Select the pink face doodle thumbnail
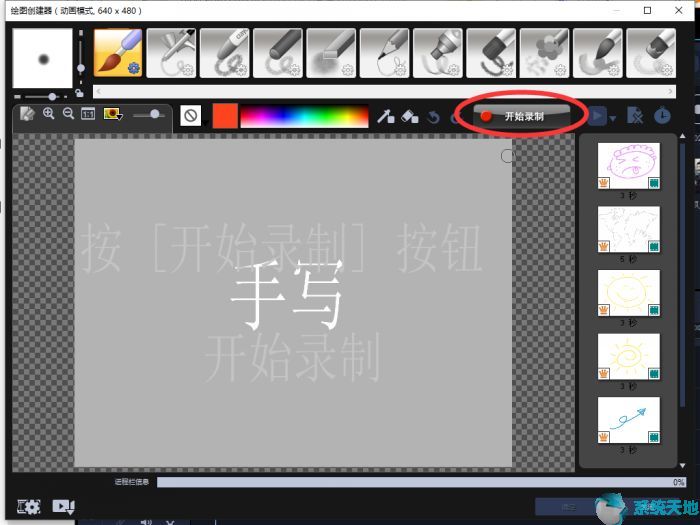 pos(629,166)
